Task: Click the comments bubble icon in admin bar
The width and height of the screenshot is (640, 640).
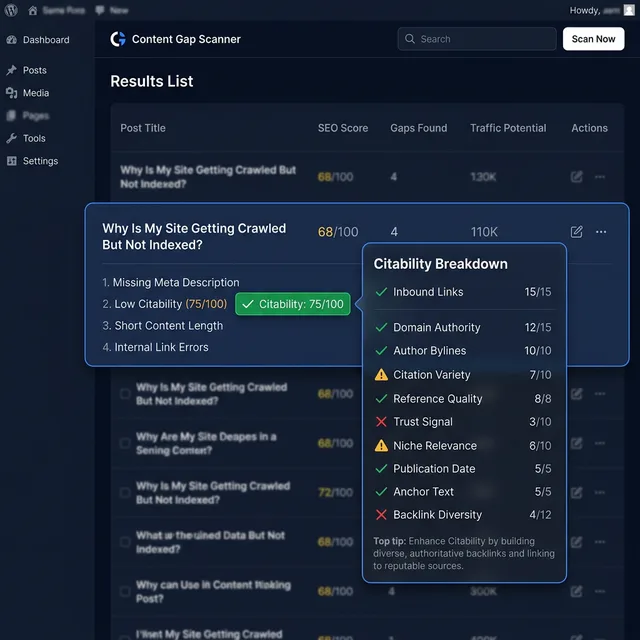Action: (x=100, y=10)
